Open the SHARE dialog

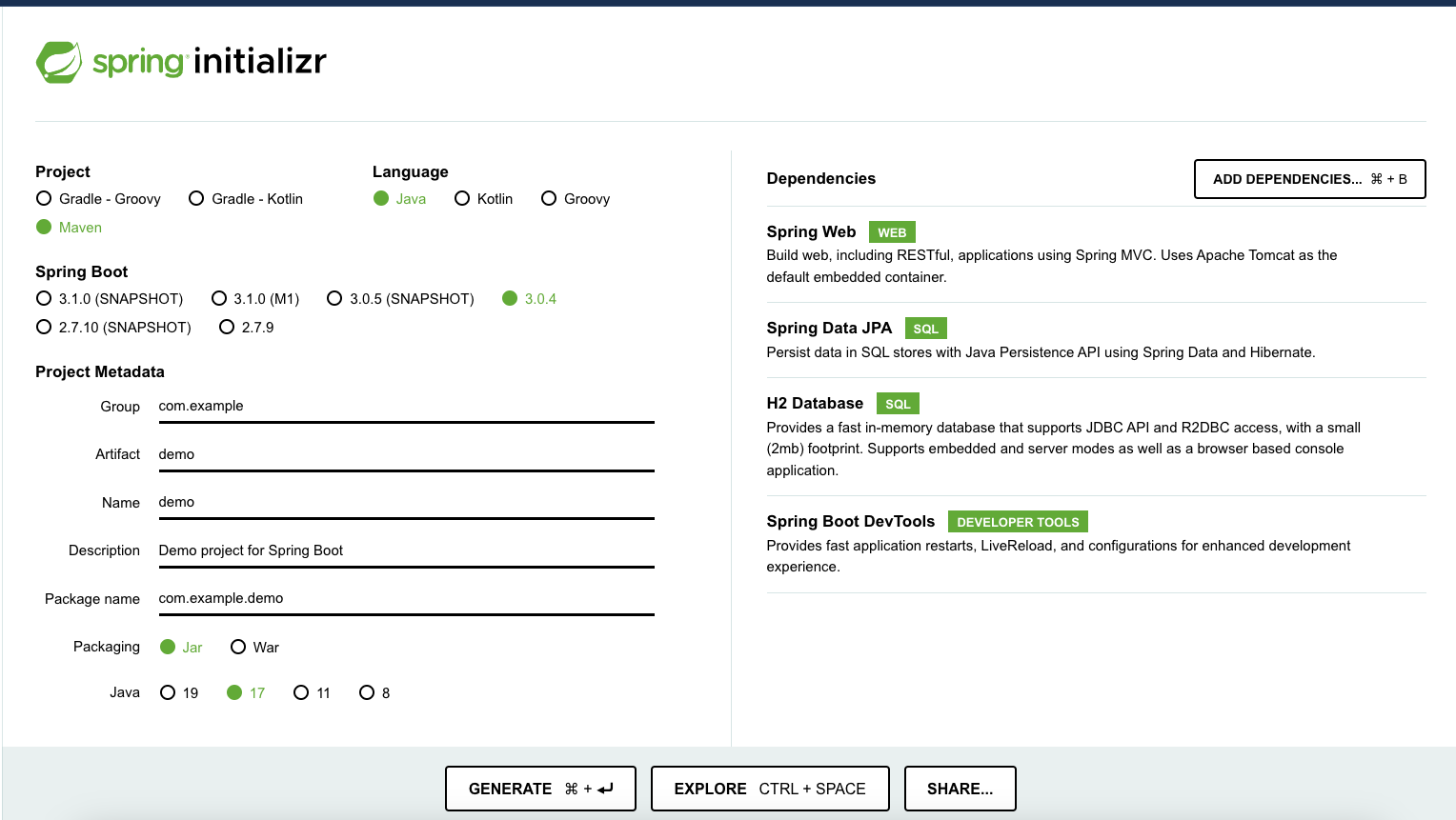tap(960, 789)
